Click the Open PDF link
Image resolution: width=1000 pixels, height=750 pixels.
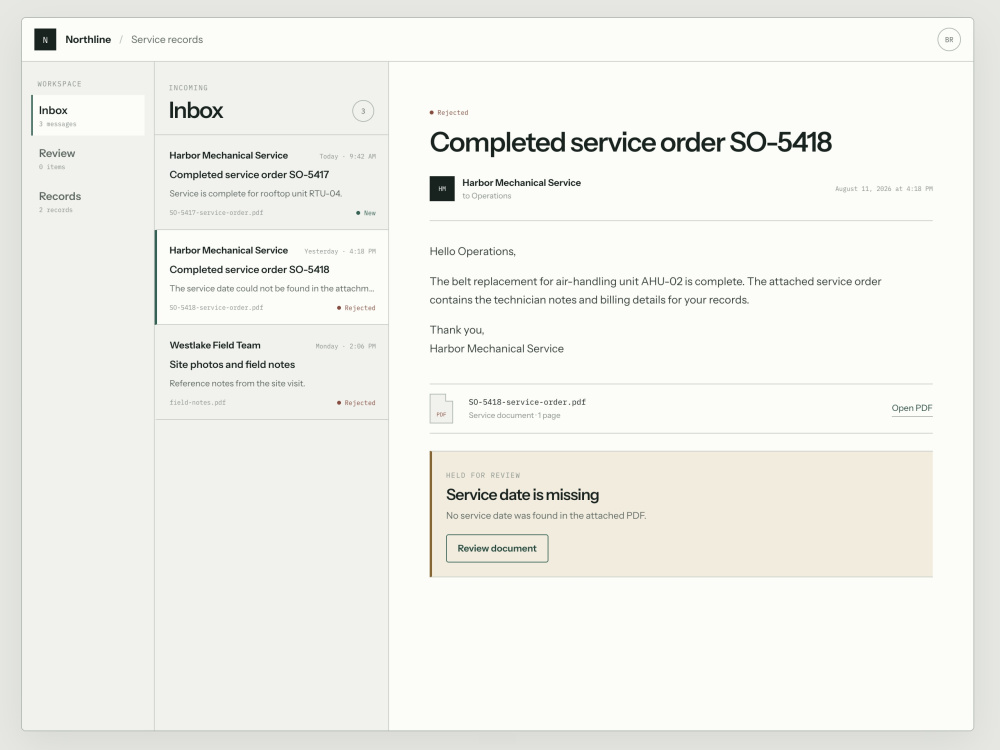tap(911, 408)
